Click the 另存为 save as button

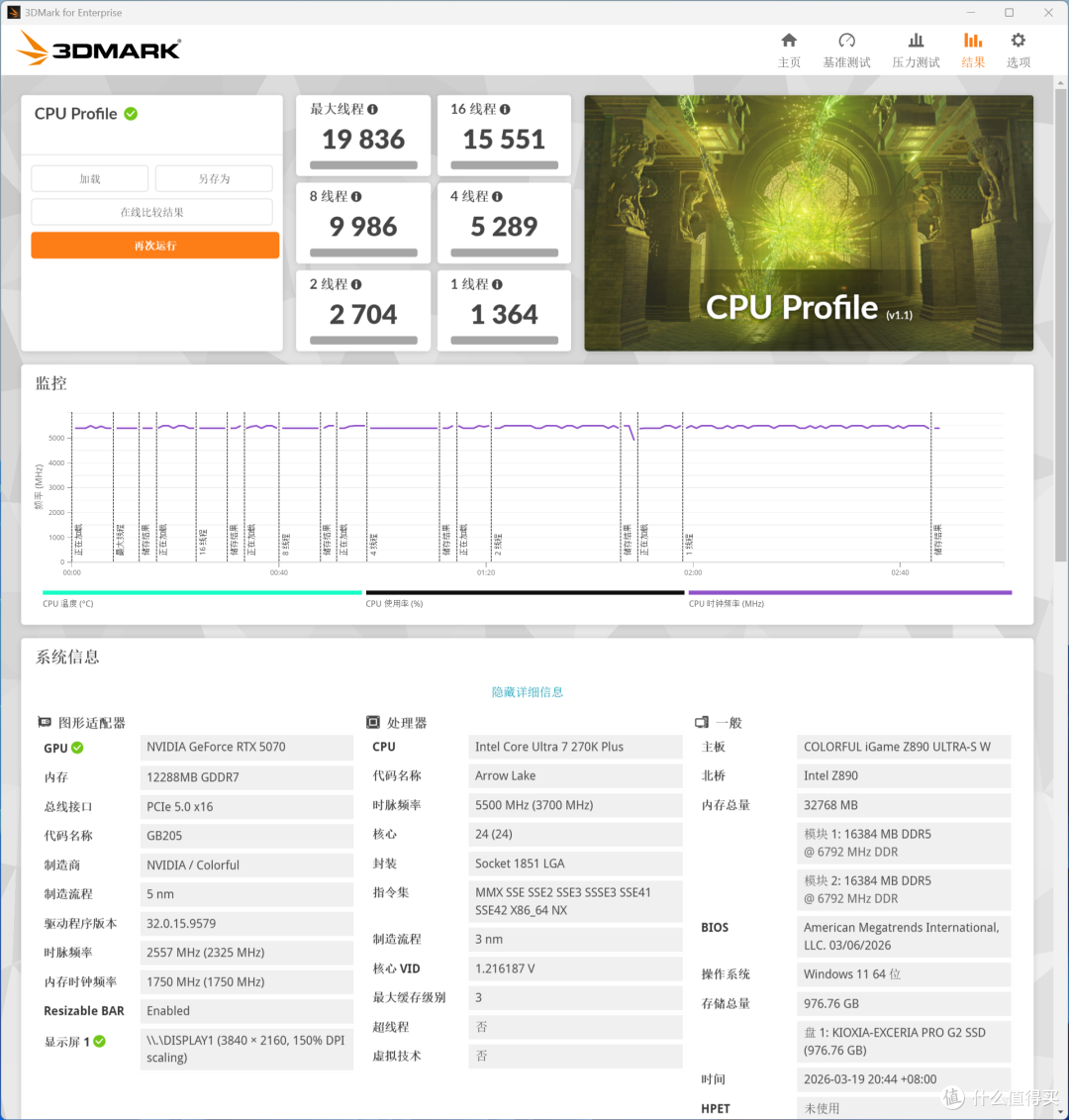click(x=214, y=178)
